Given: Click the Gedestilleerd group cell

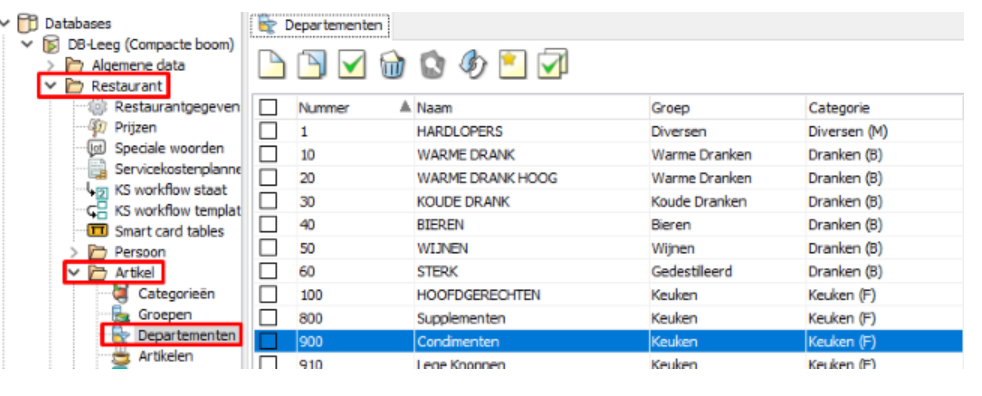Looking at the screenshot, I should coord(728,271).
